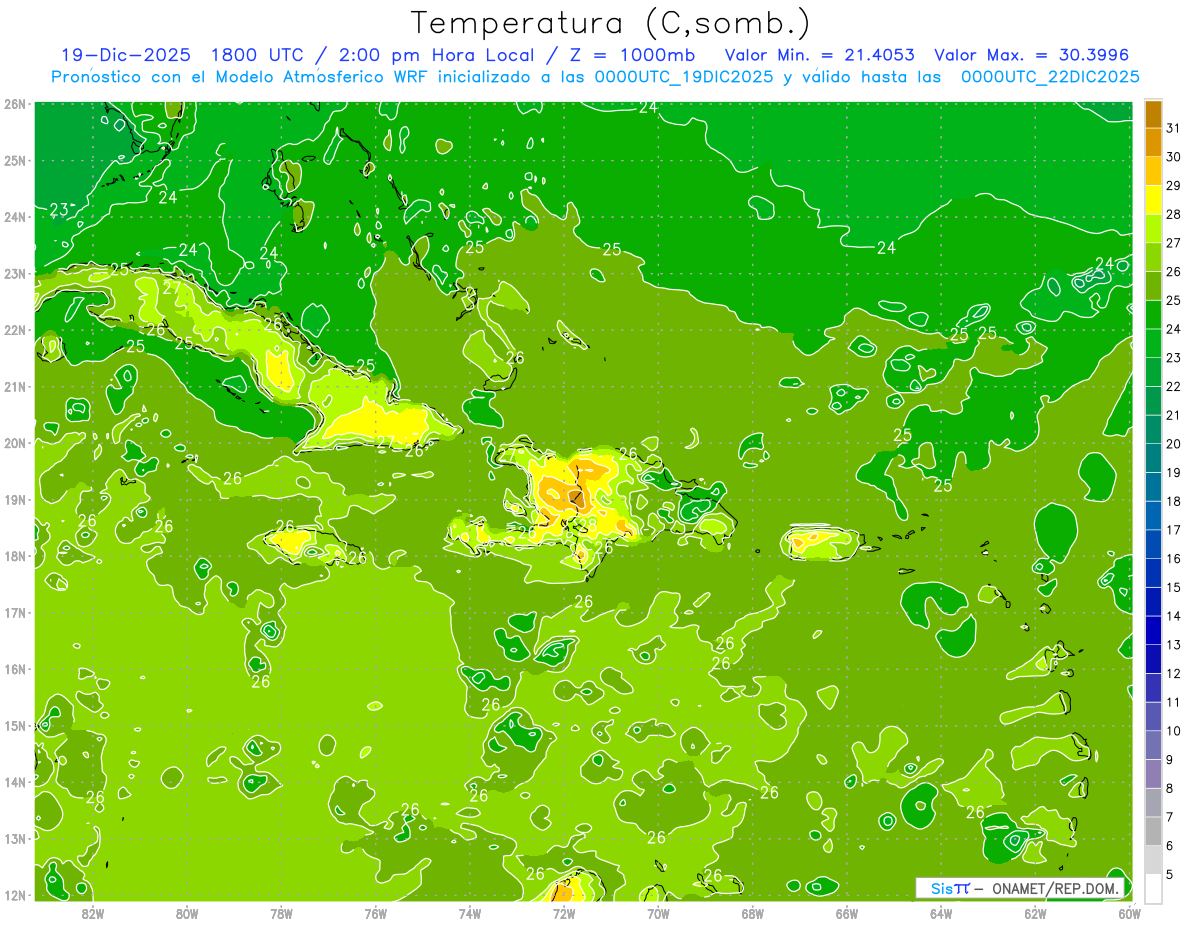1200x927 pixels.
Task: Select the '72W' longitude axis label
Action: click(x=564, y=912)
